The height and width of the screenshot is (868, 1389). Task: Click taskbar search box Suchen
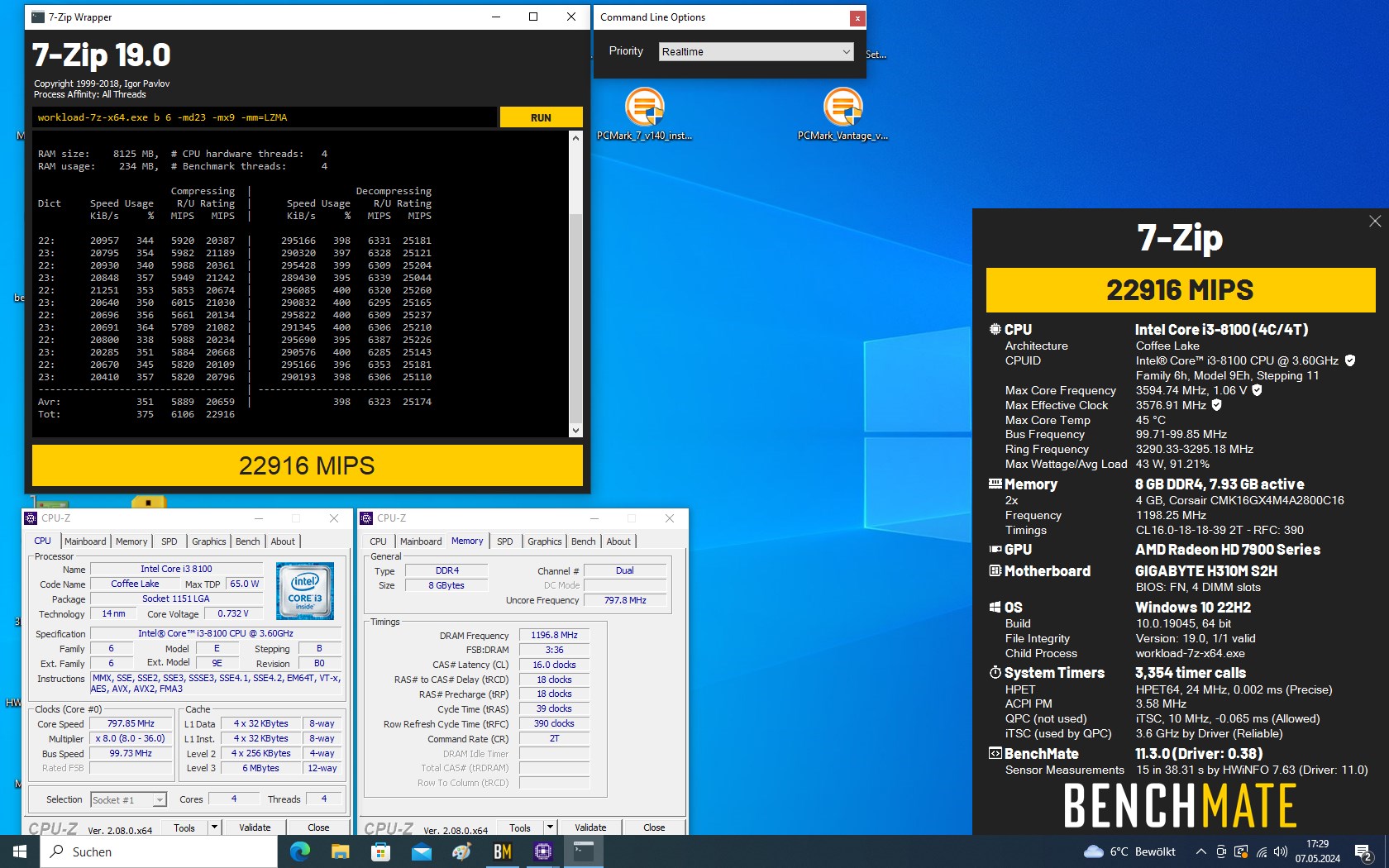[x=159, y=851]
